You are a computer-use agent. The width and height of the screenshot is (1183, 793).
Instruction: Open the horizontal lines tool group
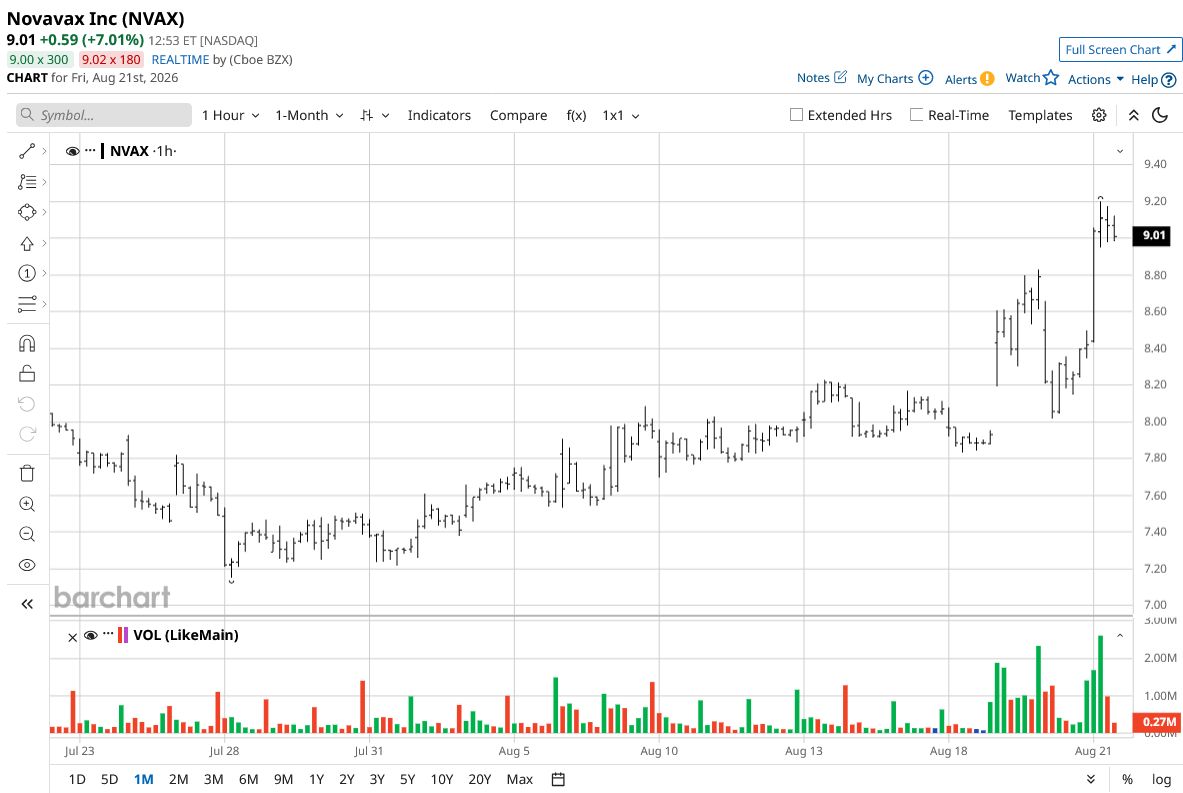(27, 304)
